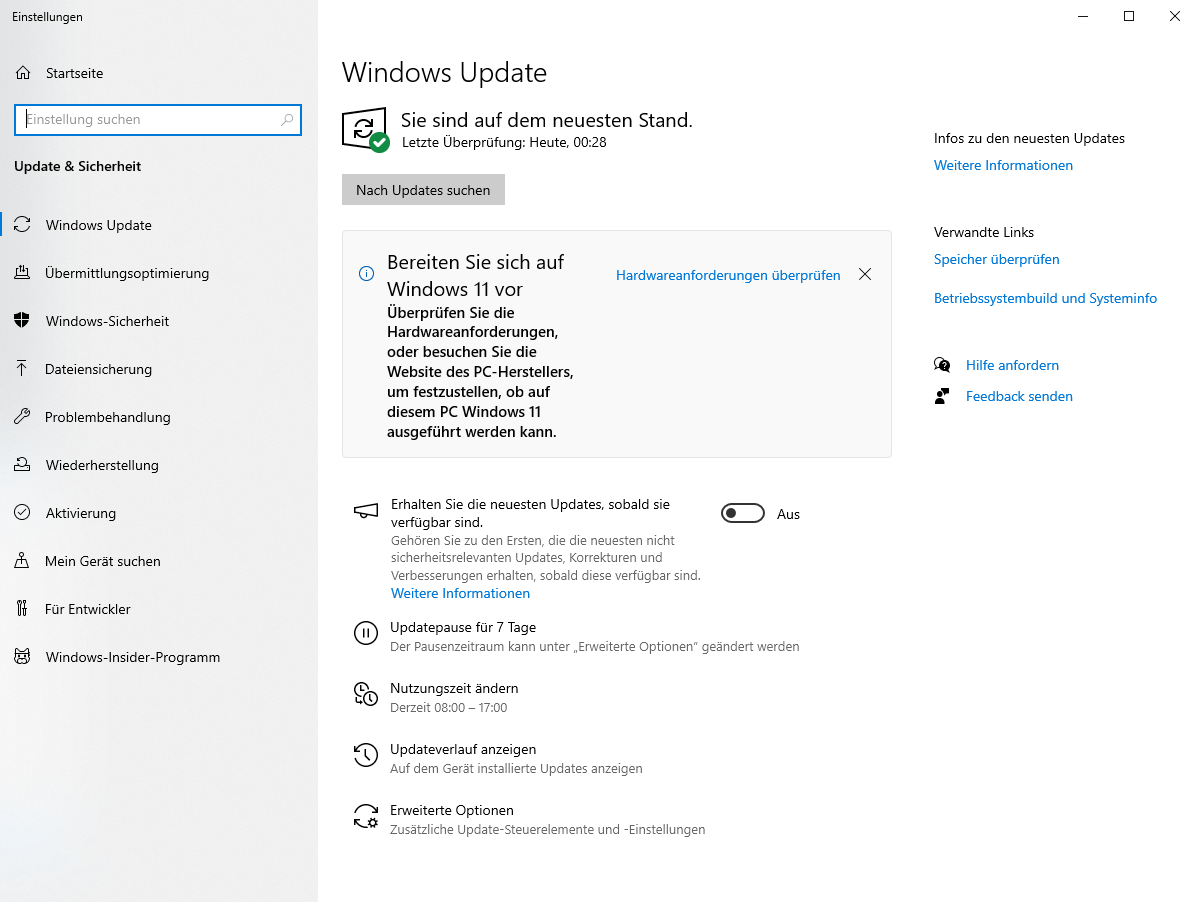Click the Startseite home icon
Screen dimensions: 1195x902
(23, 73)
